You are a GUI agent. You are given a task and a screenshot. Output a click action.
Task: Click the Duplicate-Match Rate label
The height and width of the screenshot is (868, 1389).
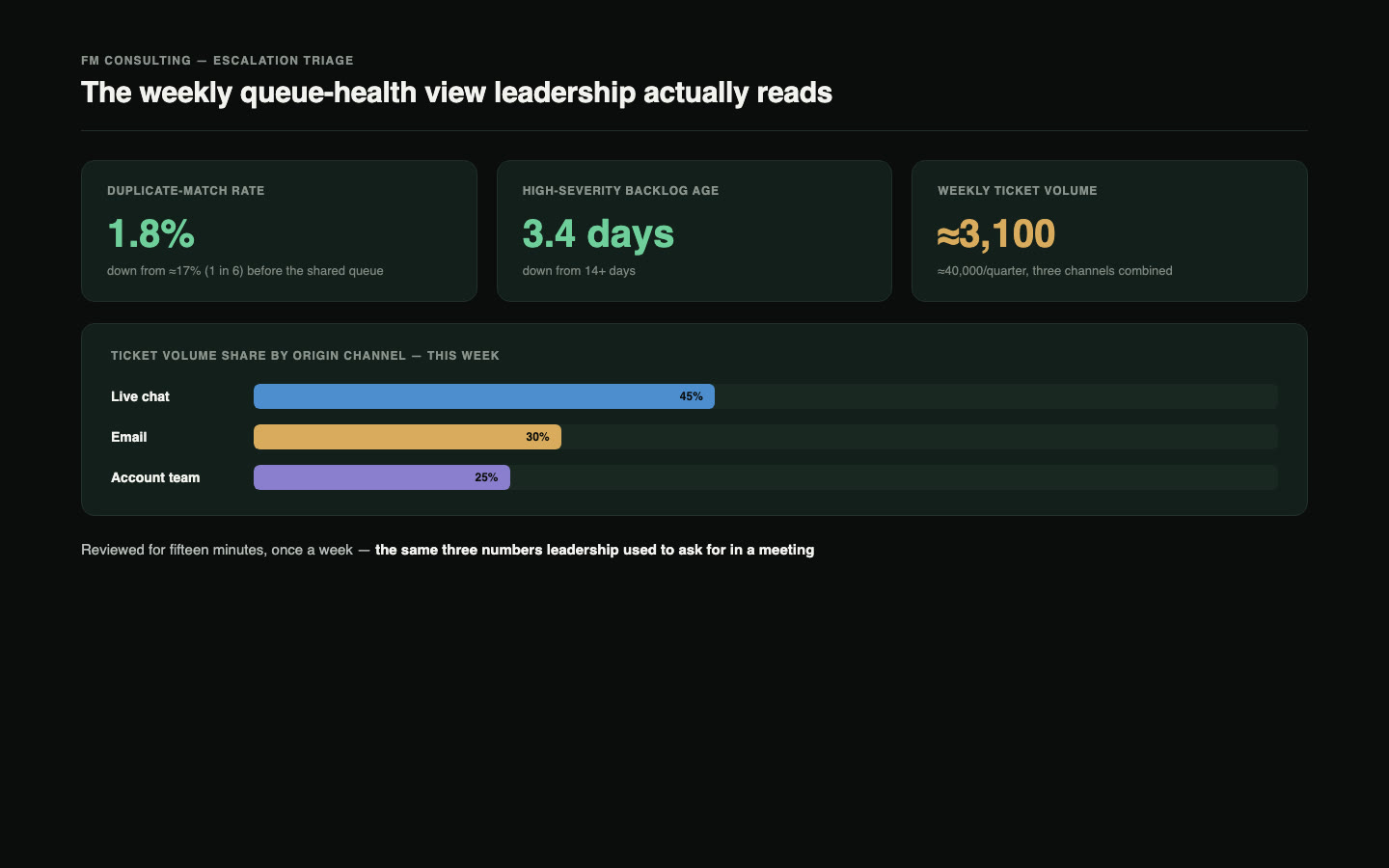[x=185, y=191]
